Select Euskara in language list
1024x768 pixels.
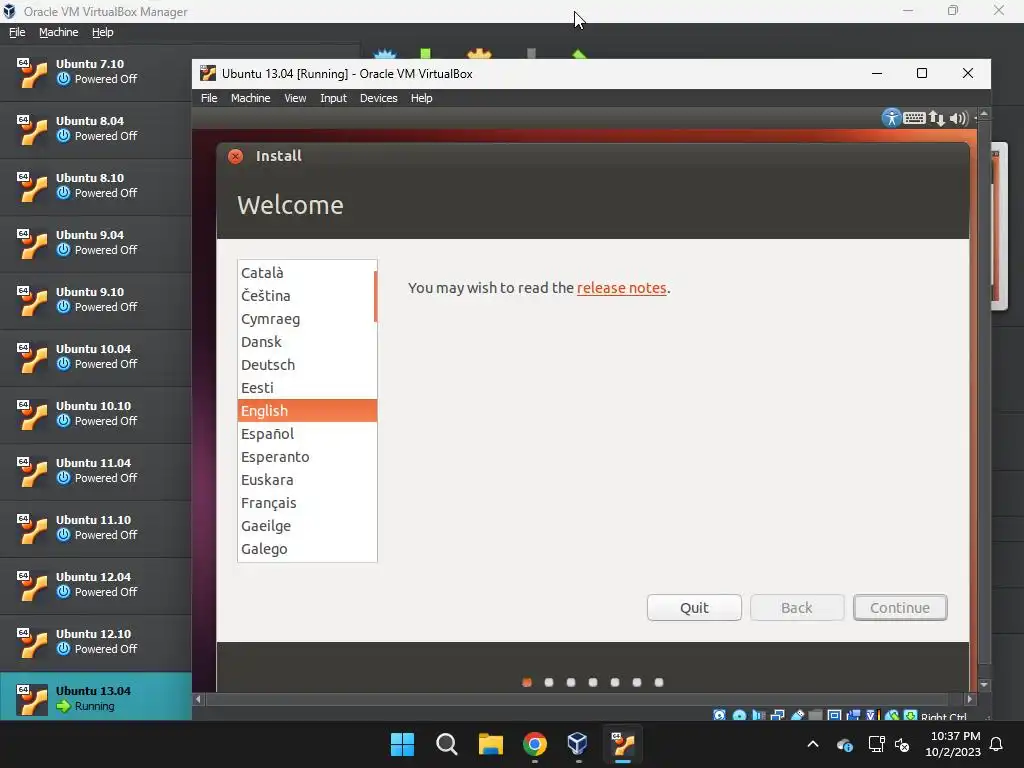306,479
